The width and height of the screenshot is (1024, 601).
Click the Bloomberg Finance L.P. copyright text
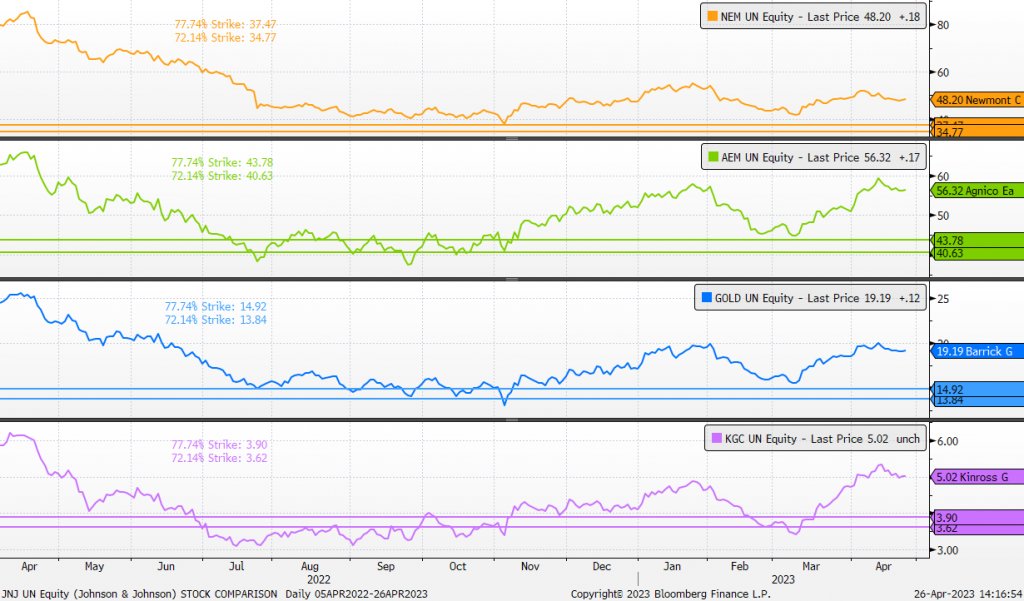(671, 594)
